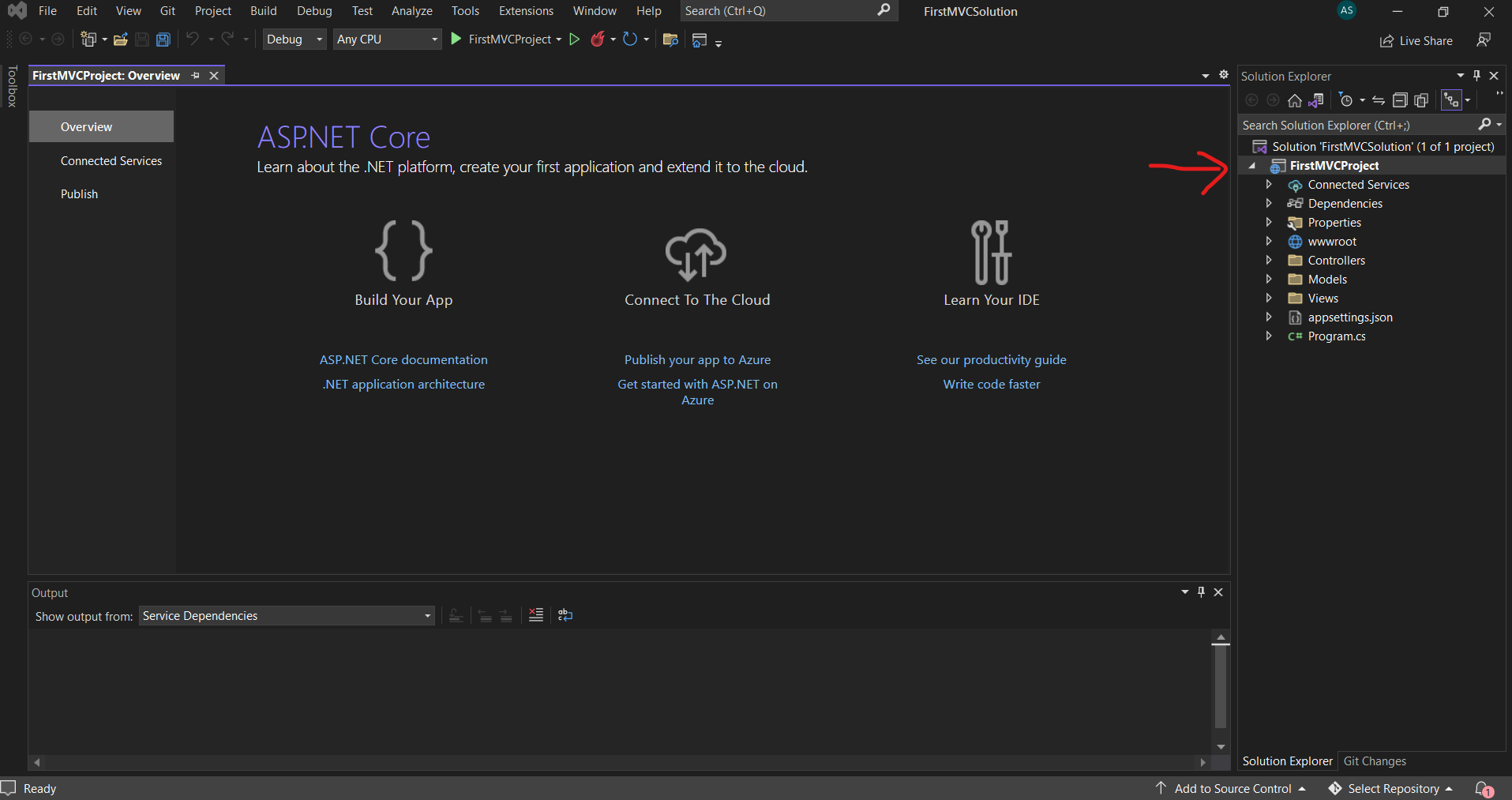Image resolution: width=1512 pixels, height=800 pixels.
Task: Pin the Output window
Action: pos(1200,592)
